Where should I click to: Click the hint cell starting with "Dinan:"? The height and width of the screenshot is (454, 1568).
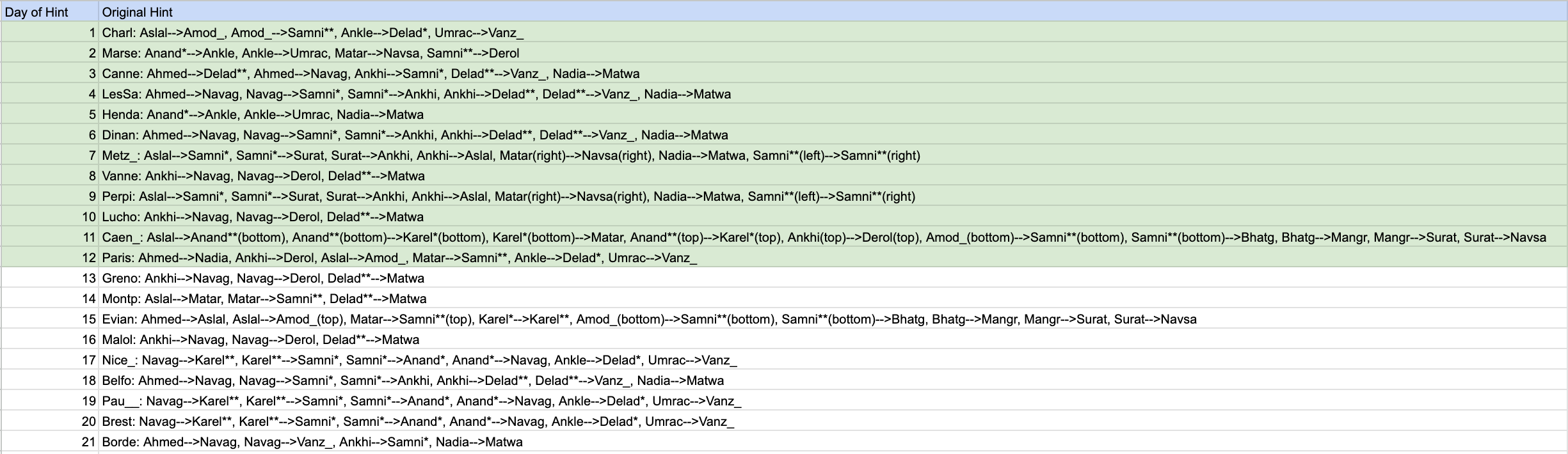coord(833,134)
